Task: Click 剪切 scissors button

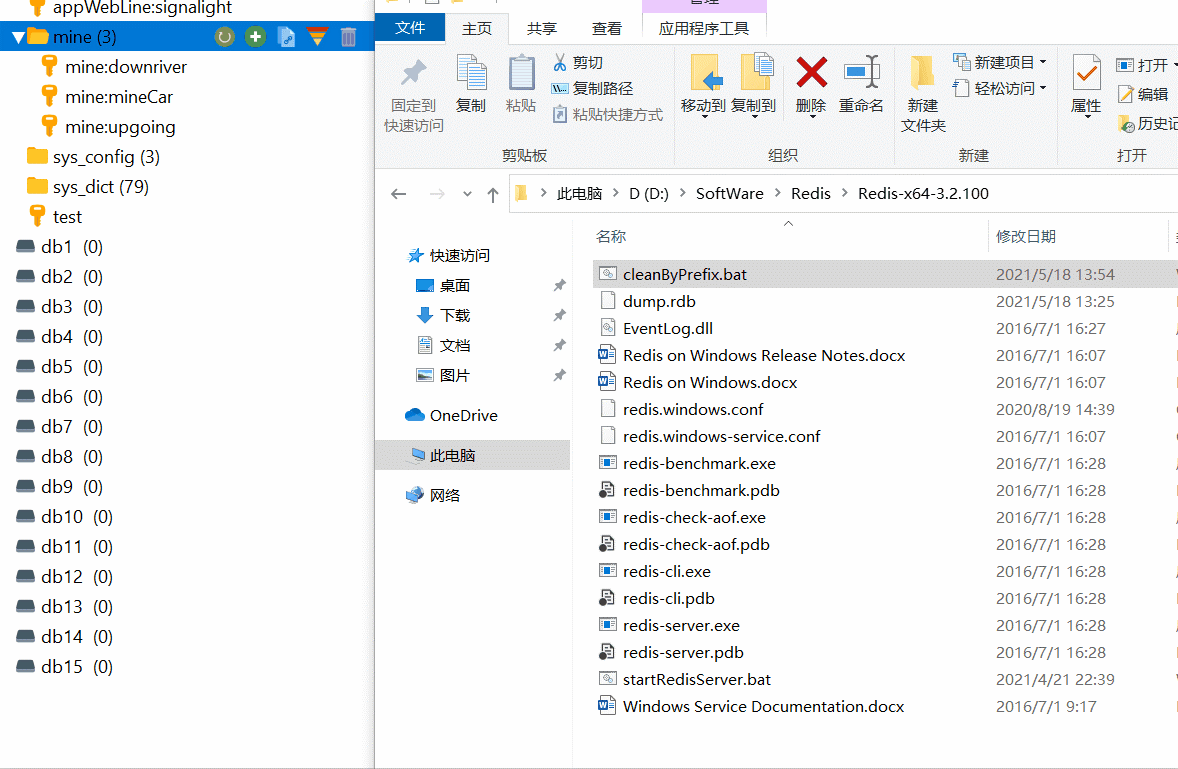Action: (x=578, y=62)
